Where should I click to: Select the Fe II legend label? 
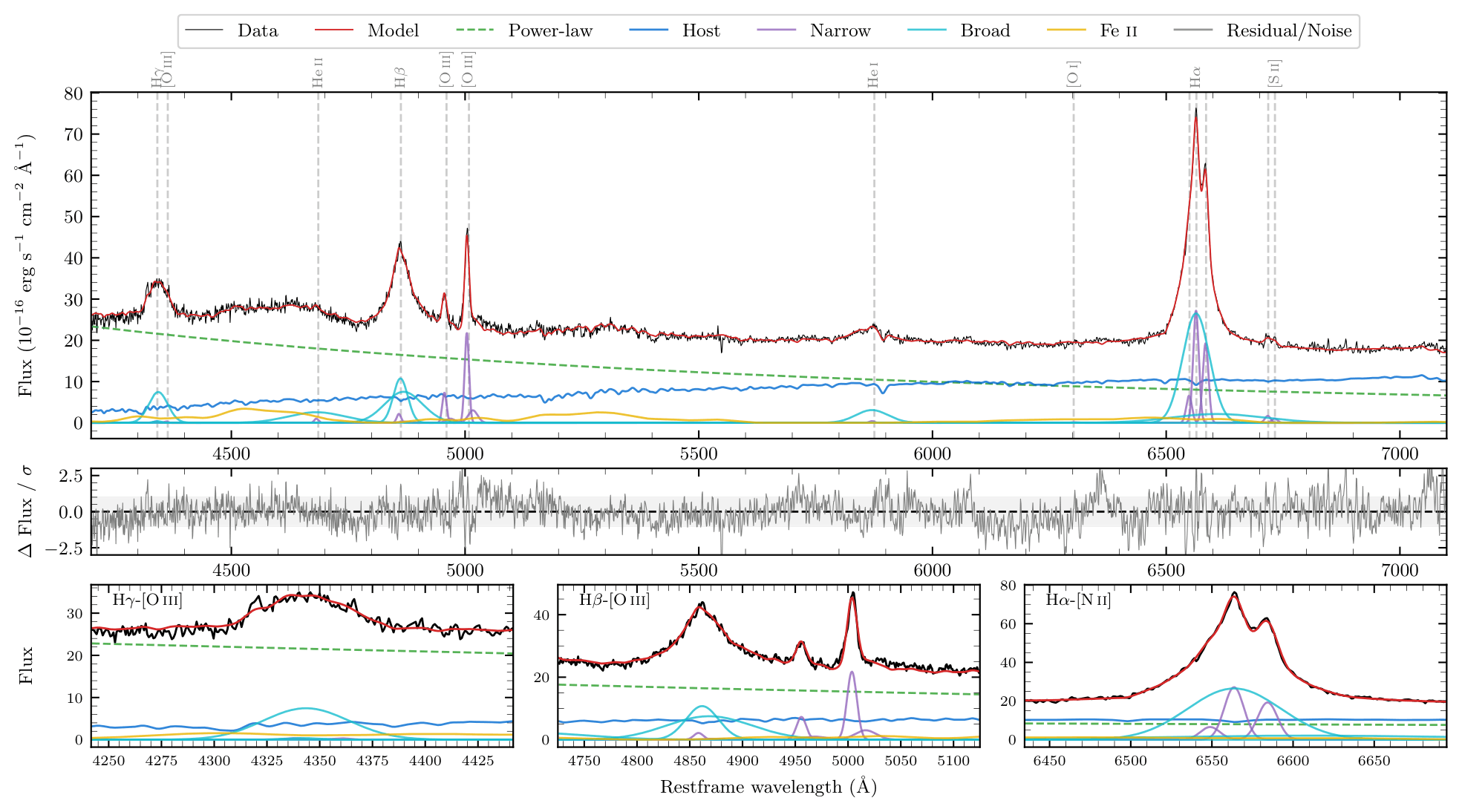click(x=1118, y=30)
